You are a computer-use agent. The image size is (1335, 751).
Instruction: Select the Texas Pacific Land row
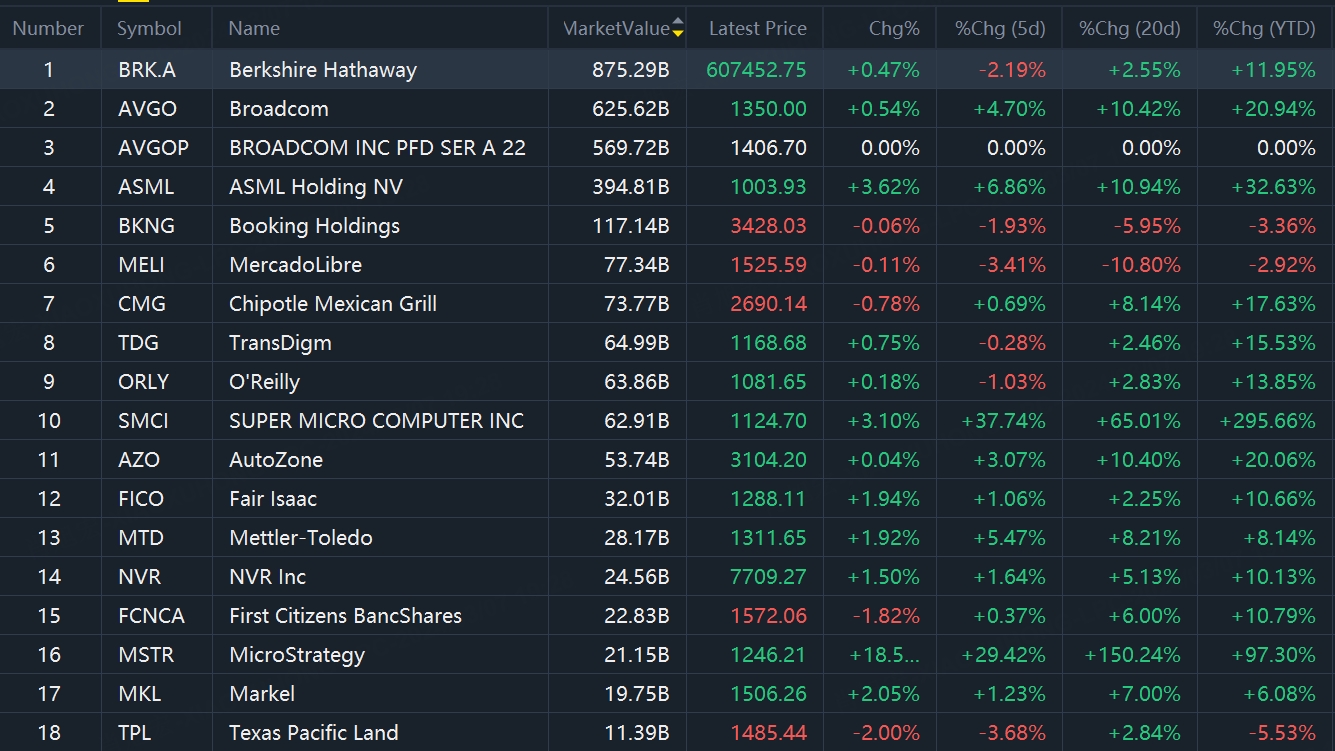click(x=313, y=733)
